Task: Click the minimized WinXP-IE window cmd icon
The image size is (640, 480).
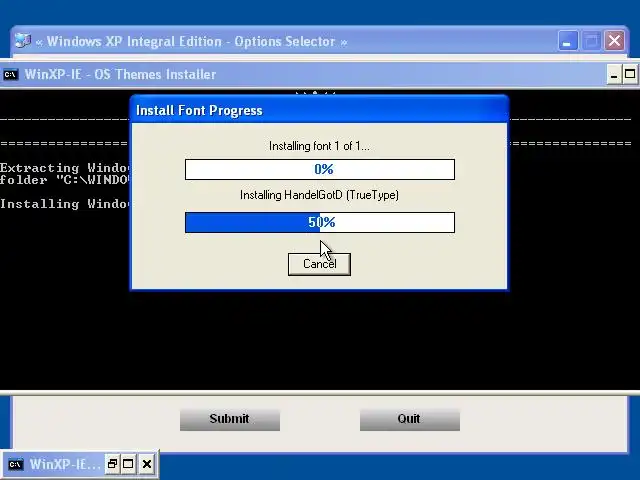Action: [16, 464]
